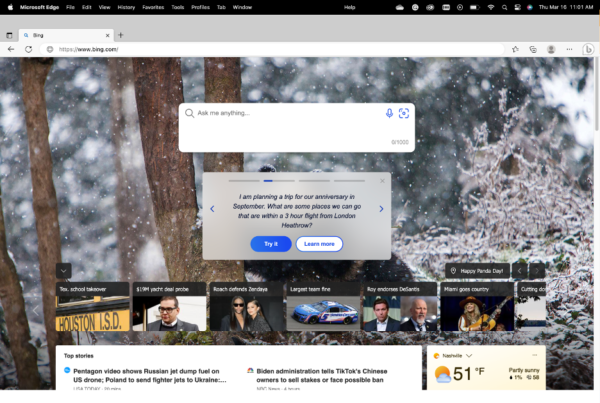Open Tex. school takeover story
Image resolution: width=600 pixels, height=403 pixels.
click(93, 307)
